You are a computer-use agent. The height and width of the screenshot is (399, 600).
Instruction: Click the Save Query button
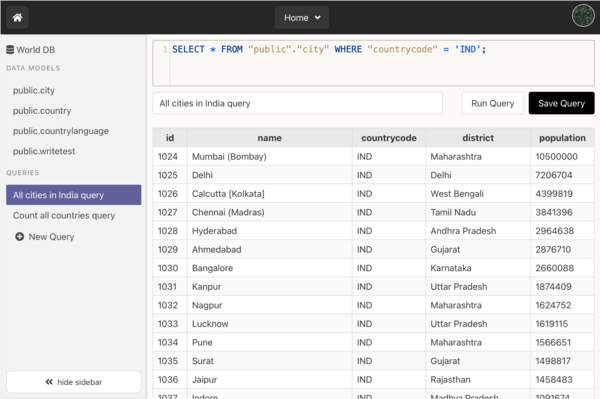(x=561, y=103)
